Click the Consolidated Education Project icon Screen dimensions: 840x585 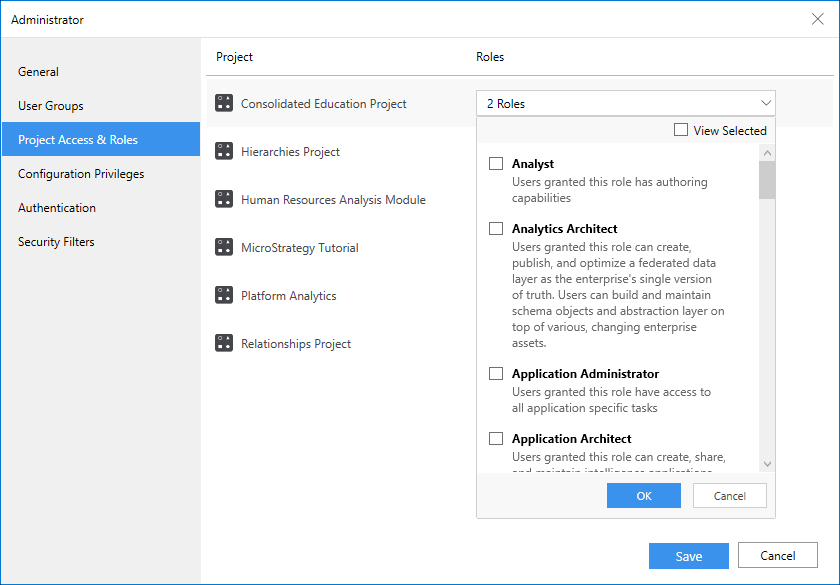click(x=224, y=103)
